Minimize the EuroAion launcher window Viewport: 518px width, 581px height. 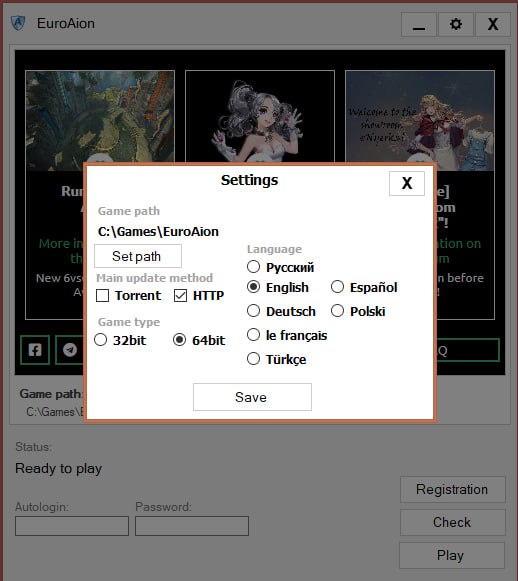[419, 24]
